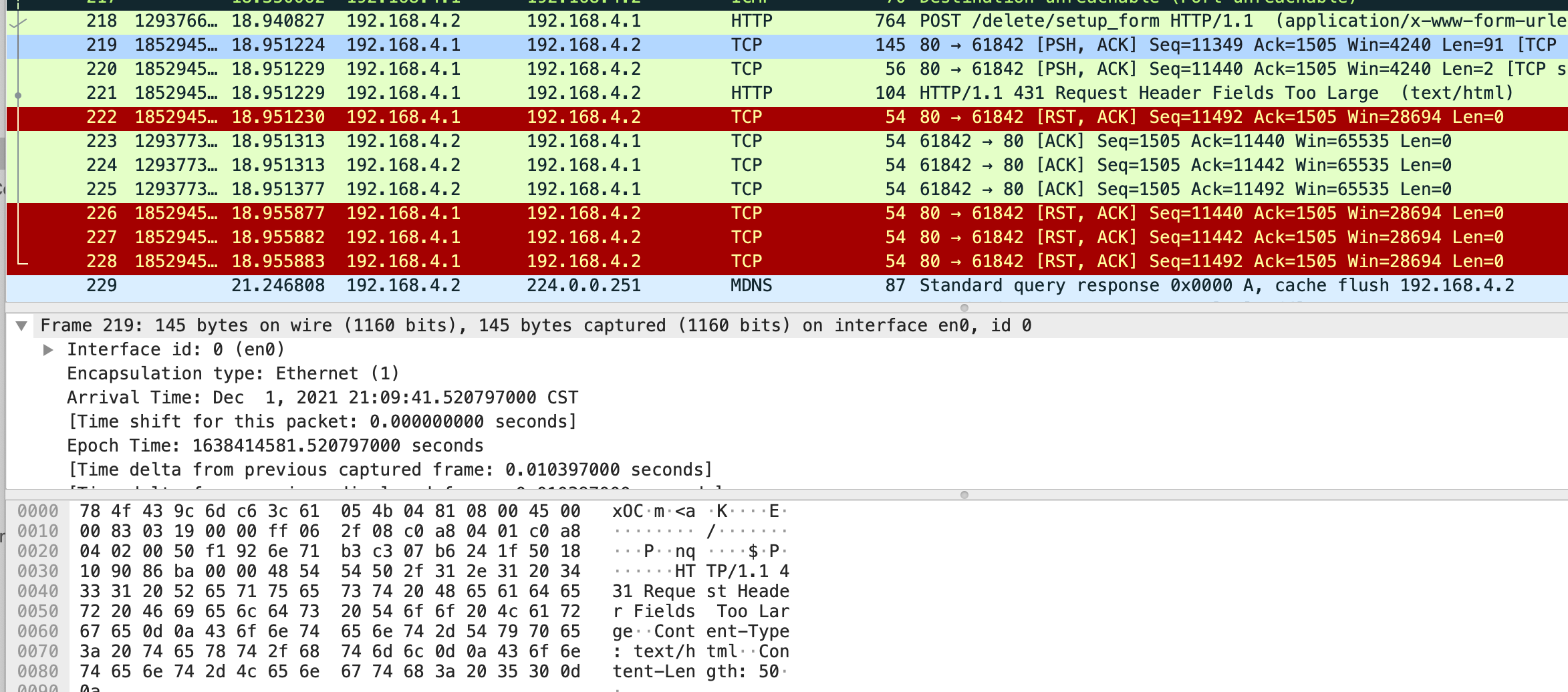
Task: Click destination 224.0.0.251 in packet 229
Action: [583, 286]
